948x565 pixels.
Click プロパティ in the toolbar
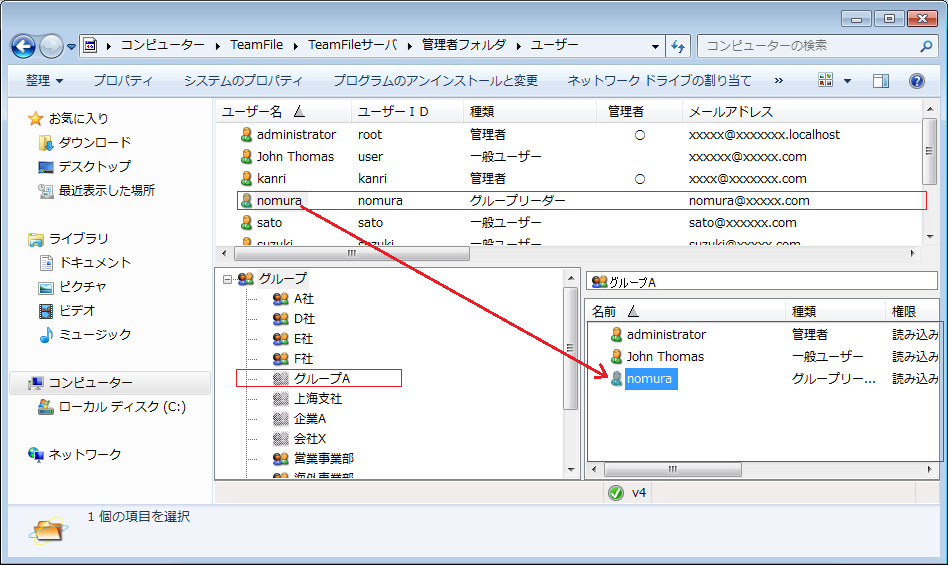pos(123,81)
